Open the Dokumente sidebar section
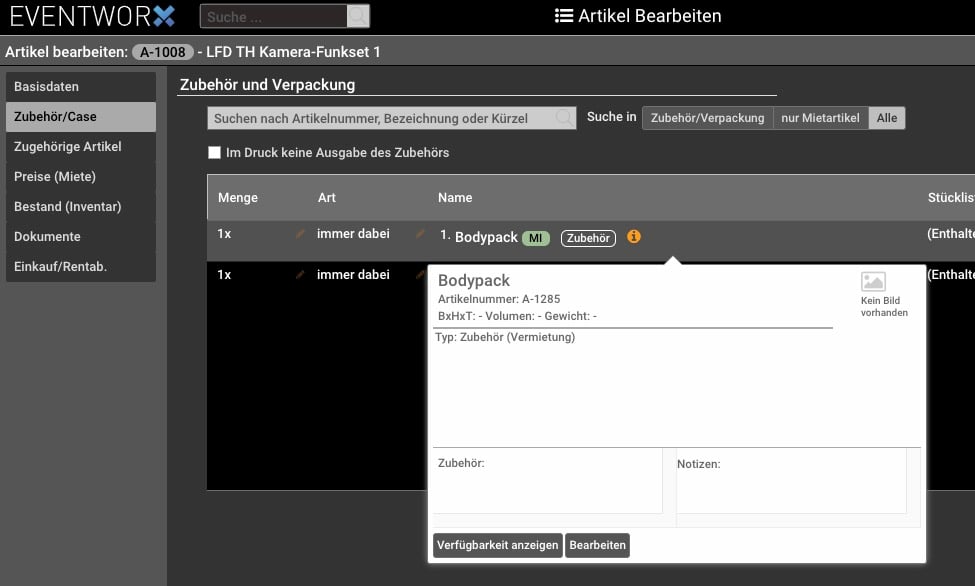This screenshot has height=586, width=975. (81, 237)
